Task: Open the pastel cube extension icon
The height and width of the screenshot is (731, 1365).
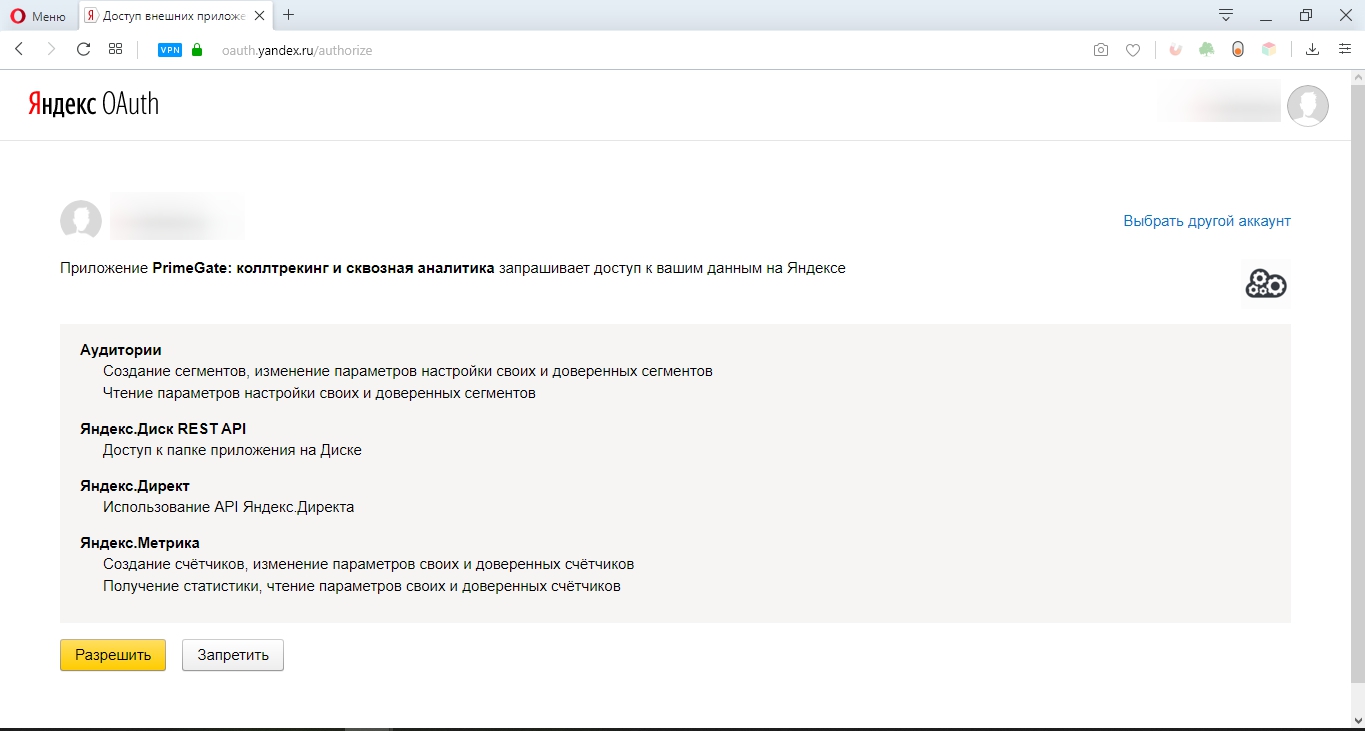Action: pos(1269,50)
